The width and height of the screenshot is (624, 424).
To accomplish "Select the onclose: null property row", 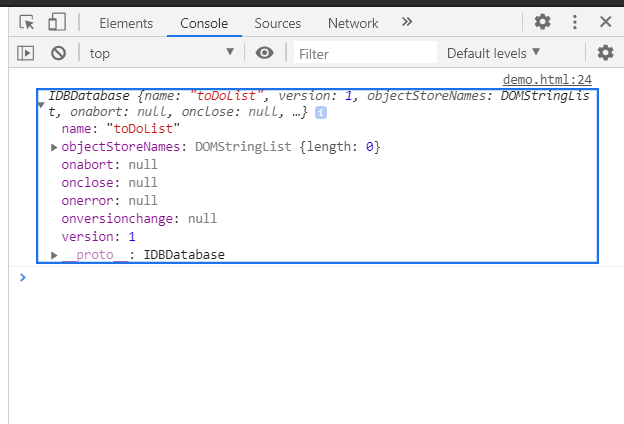I will coord(109,182).
